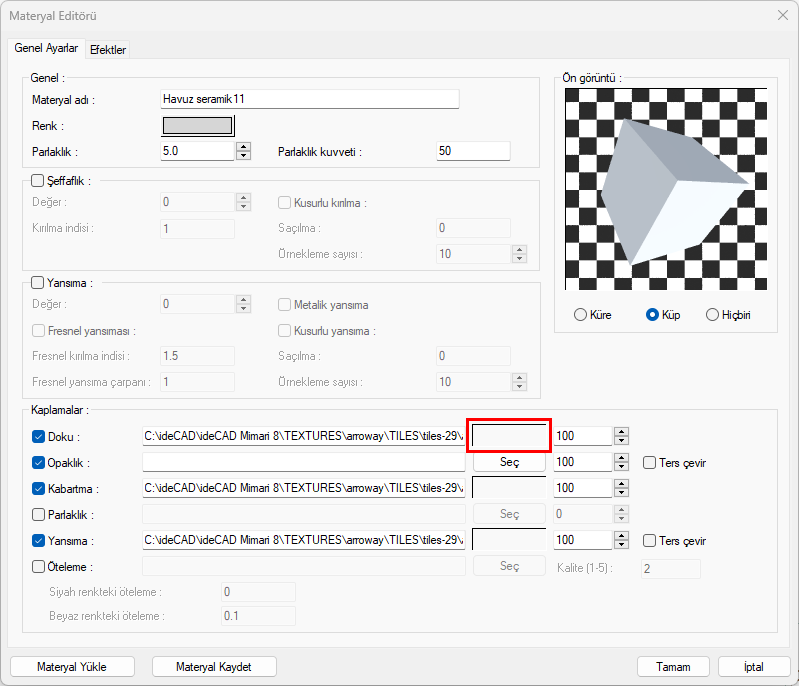Decrease Parlaklık value with down arrow
The height and width of the screenshot is (686, 799).
pyautogui.click(x=243, y=156)
